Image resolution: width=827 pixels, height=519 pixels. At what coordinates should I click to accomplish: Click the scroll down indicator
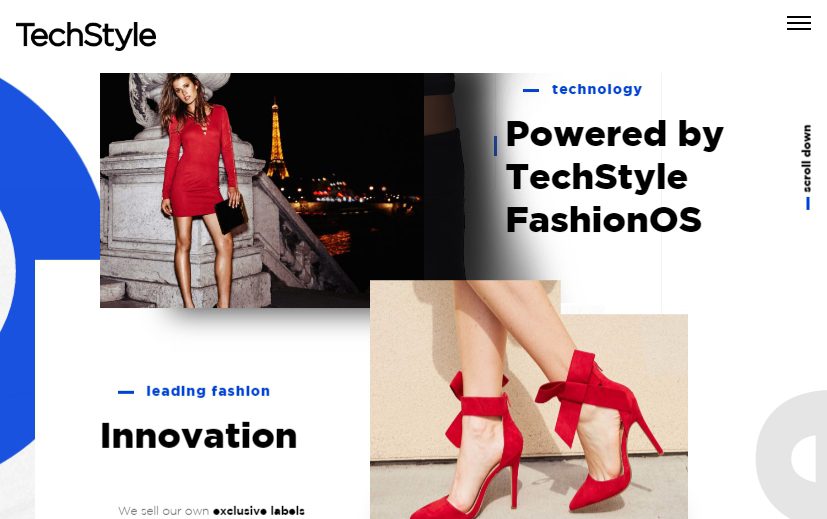tap(806, 158)
